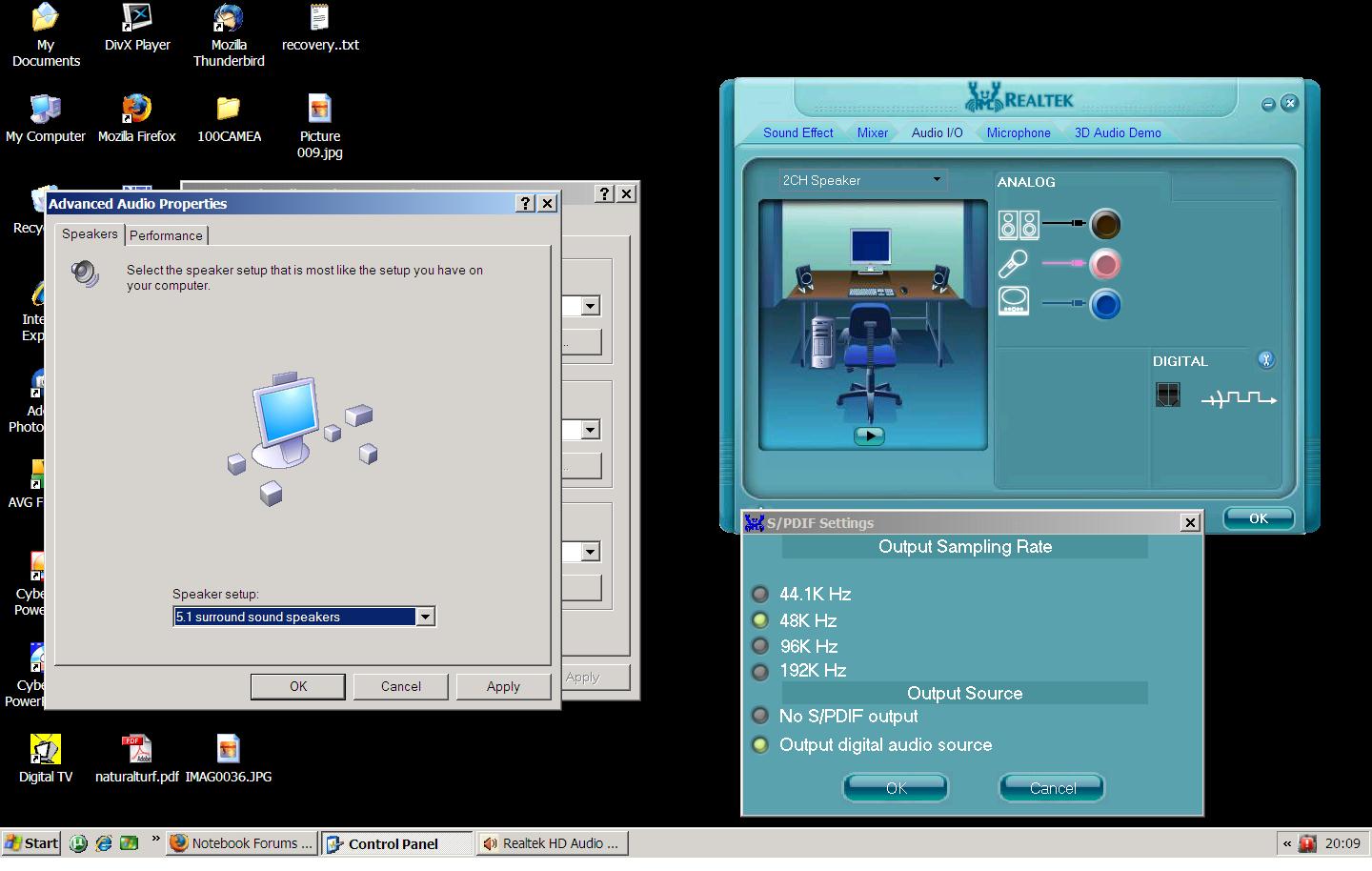Open the Start menu
1372x871 pixels.
[32, 843]
